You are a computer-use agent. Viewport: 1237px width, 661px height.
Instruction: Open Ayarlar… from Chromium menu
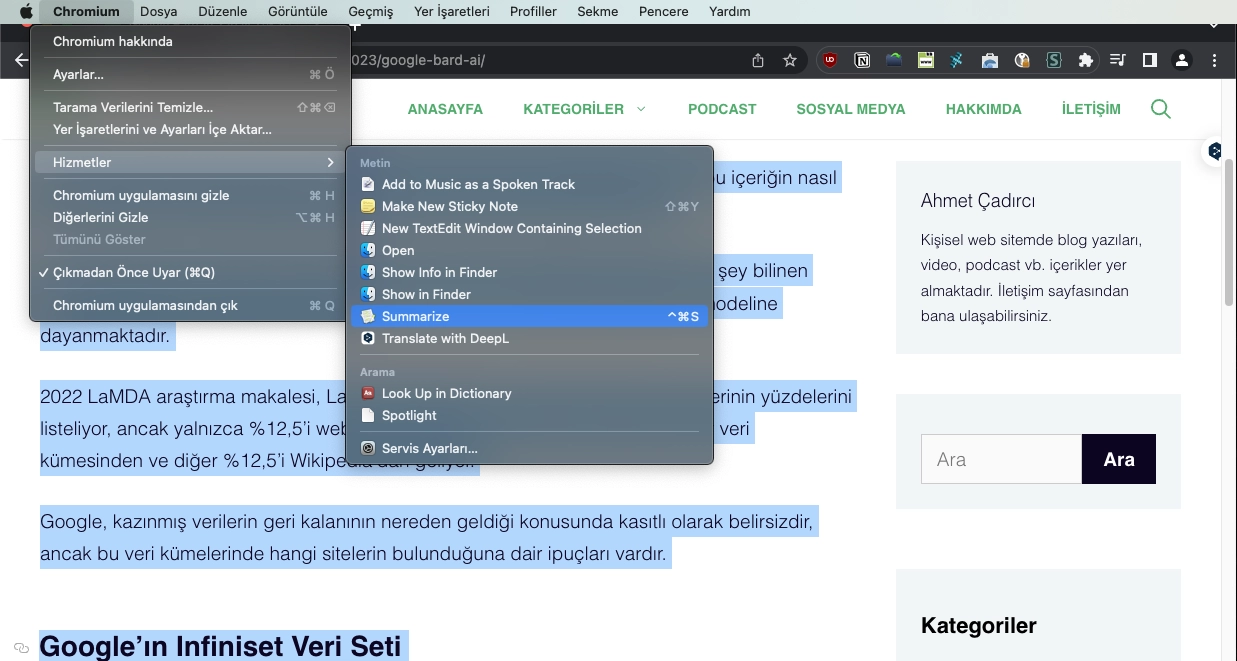(x=190, y=74)
